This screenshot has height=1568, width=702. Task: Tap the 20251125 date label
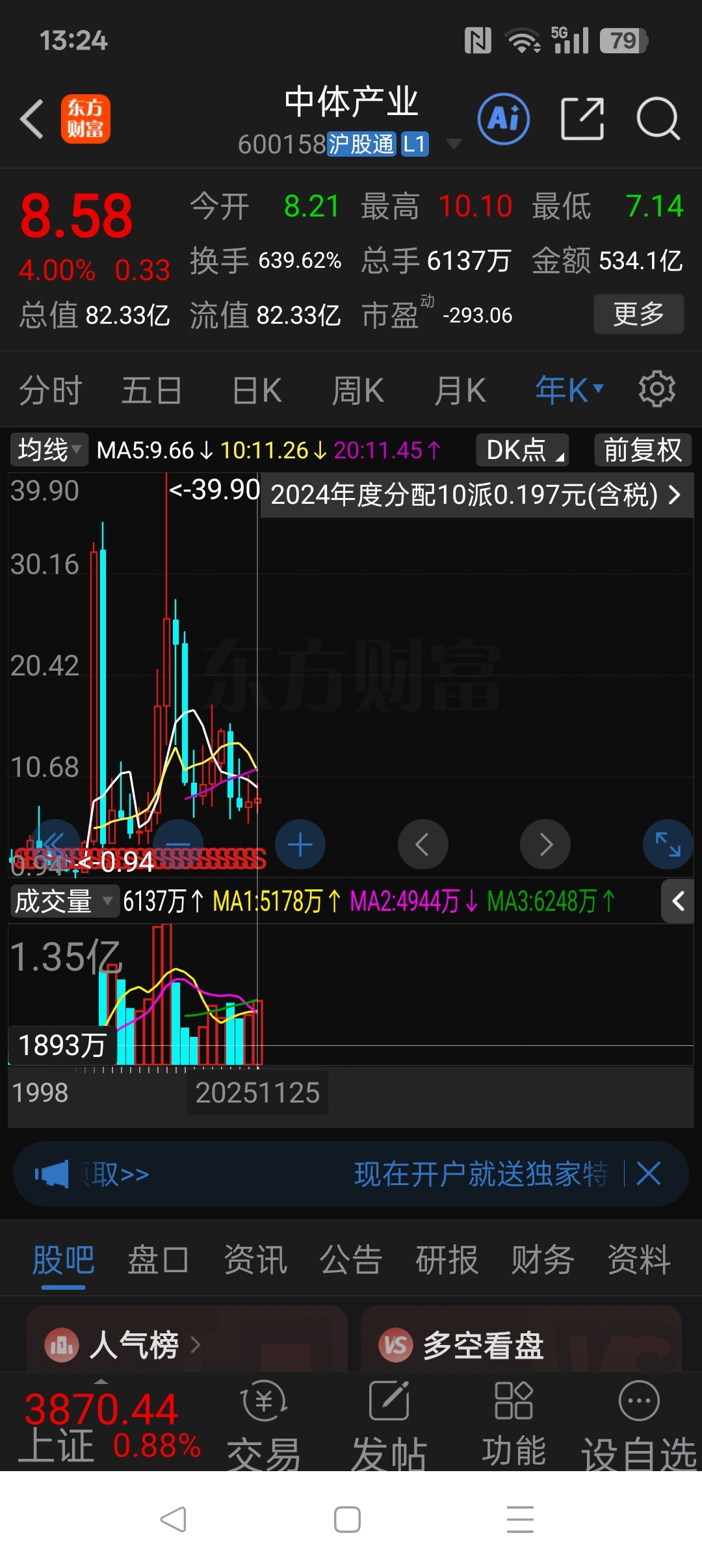(x=257, y=1092)
